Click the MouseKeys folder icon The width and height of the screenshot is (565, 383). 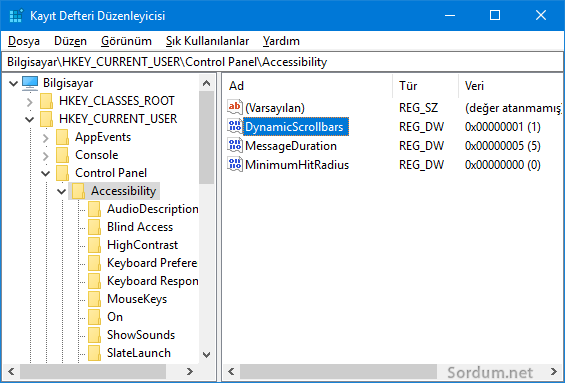pos(94,299)
